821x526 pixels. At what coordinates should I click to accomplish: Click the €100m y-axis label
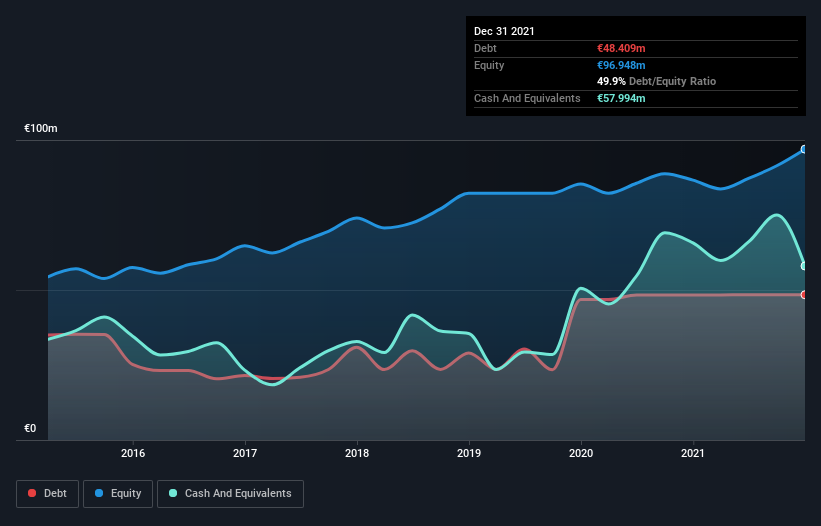tap(41, 128)
